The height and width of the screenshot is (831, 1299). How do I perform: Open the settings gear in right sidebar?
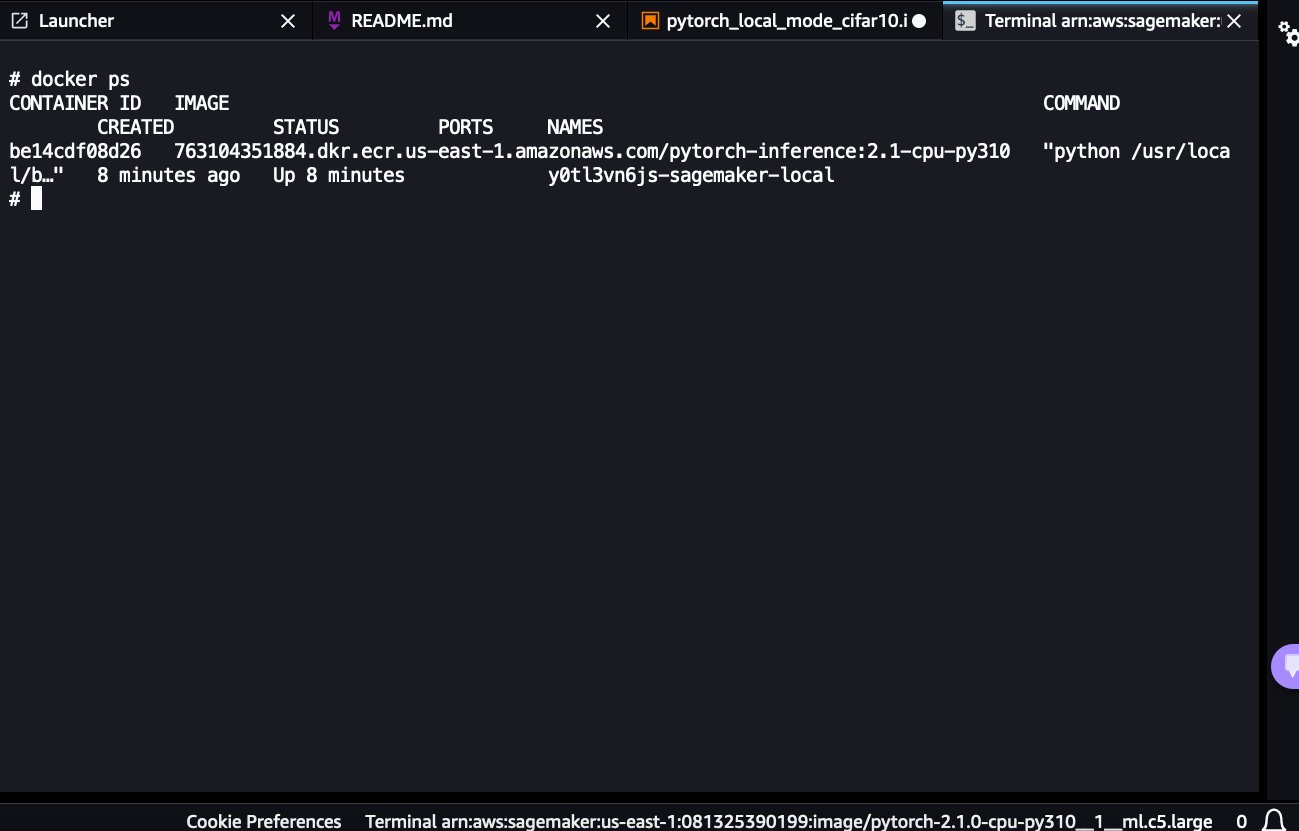[x=1289, y=33]
